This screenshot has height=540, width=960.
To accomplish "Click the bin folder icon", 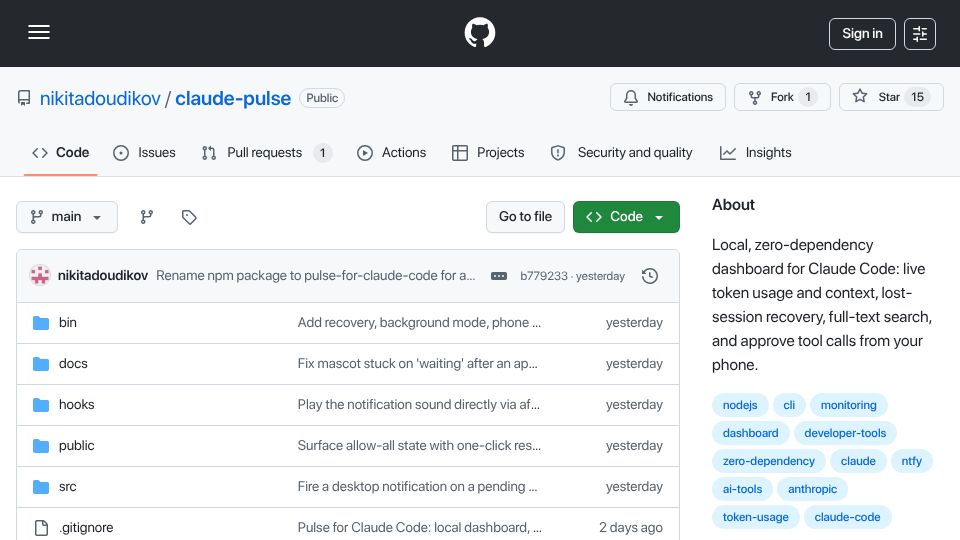I will (x=41, y=323).
